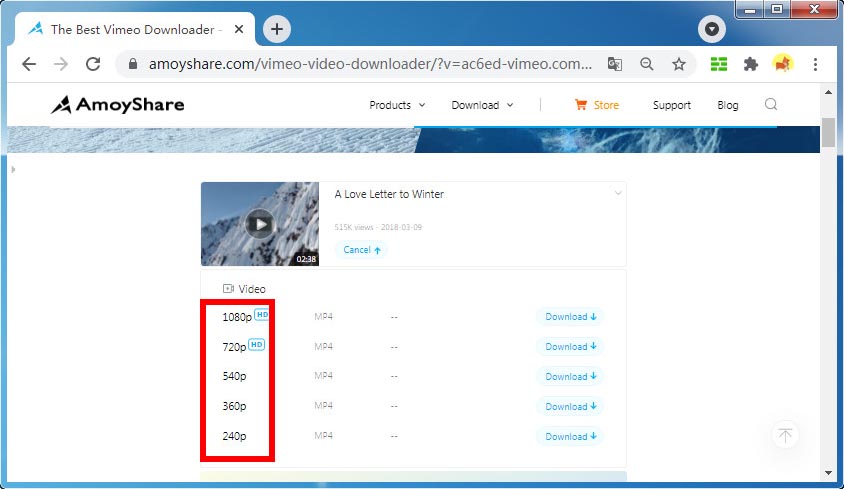Select the 1080p quality label
Screen dimensions: 844x489
237,317
